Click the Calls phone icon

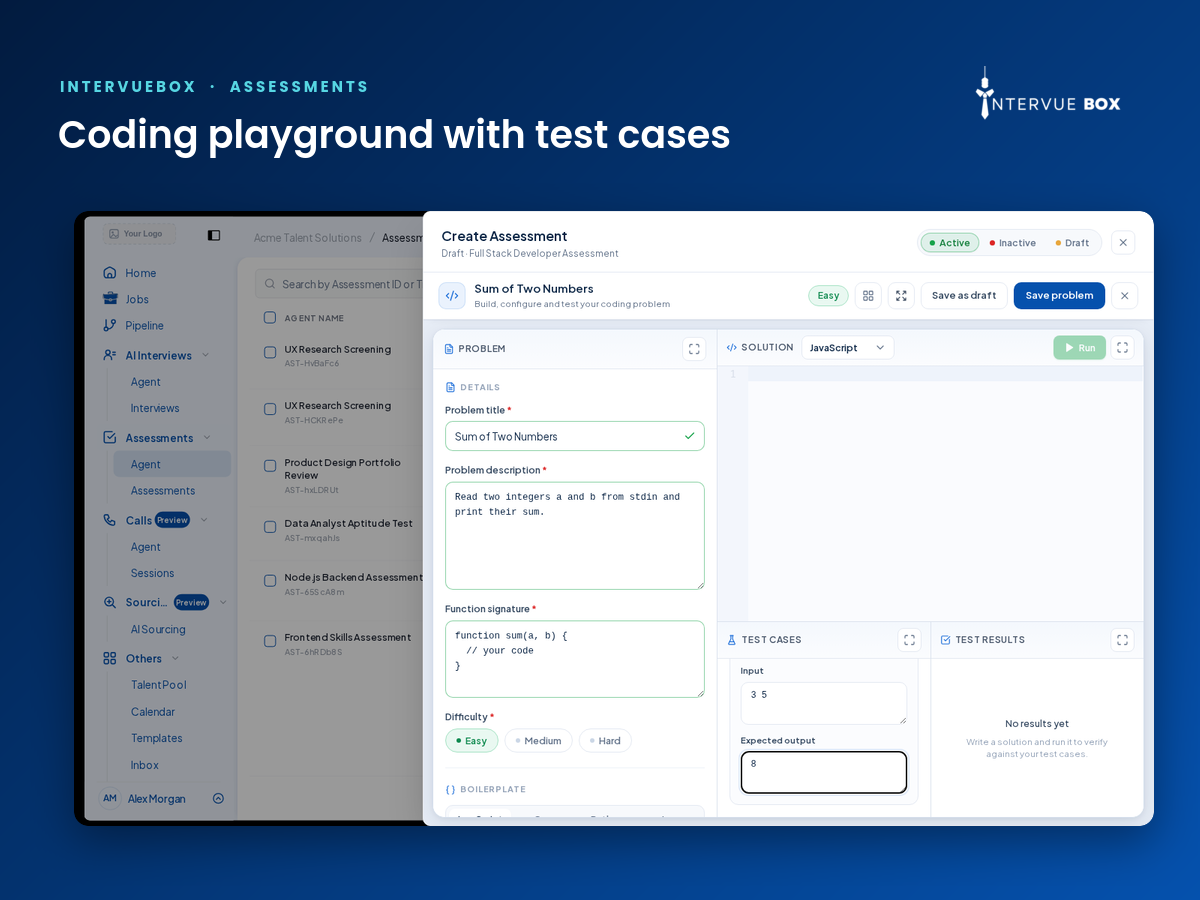click(110, 520)
